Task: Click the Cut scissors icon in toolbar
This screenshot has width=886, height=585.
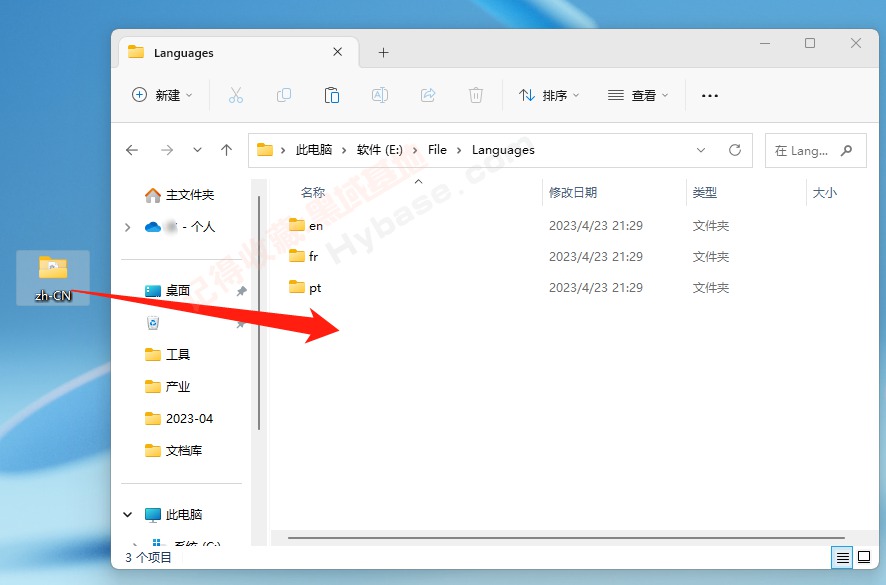Action: (x=236, y=96)
